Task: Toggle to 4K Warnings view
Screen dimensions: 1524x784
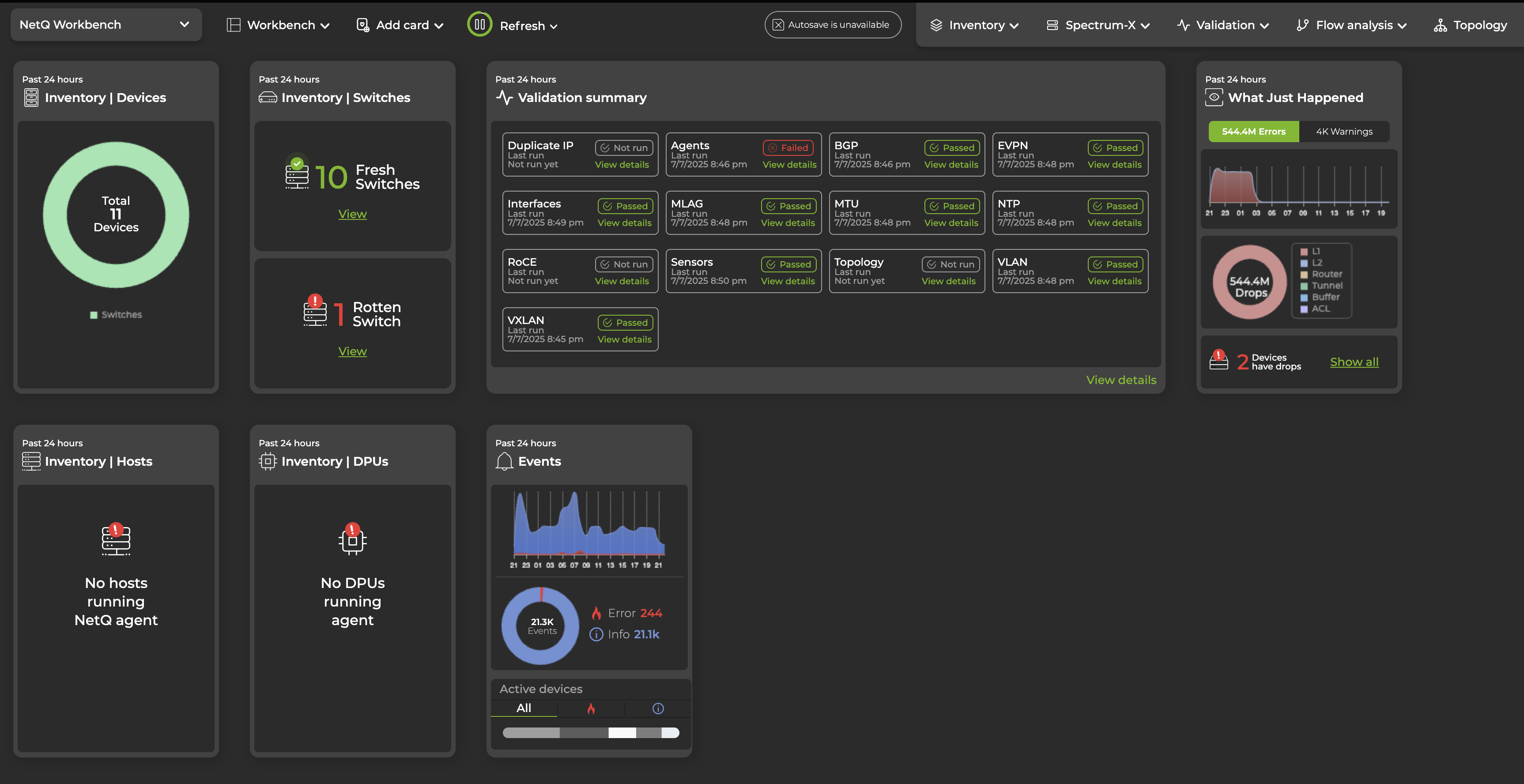Action: click(1344, 132)
